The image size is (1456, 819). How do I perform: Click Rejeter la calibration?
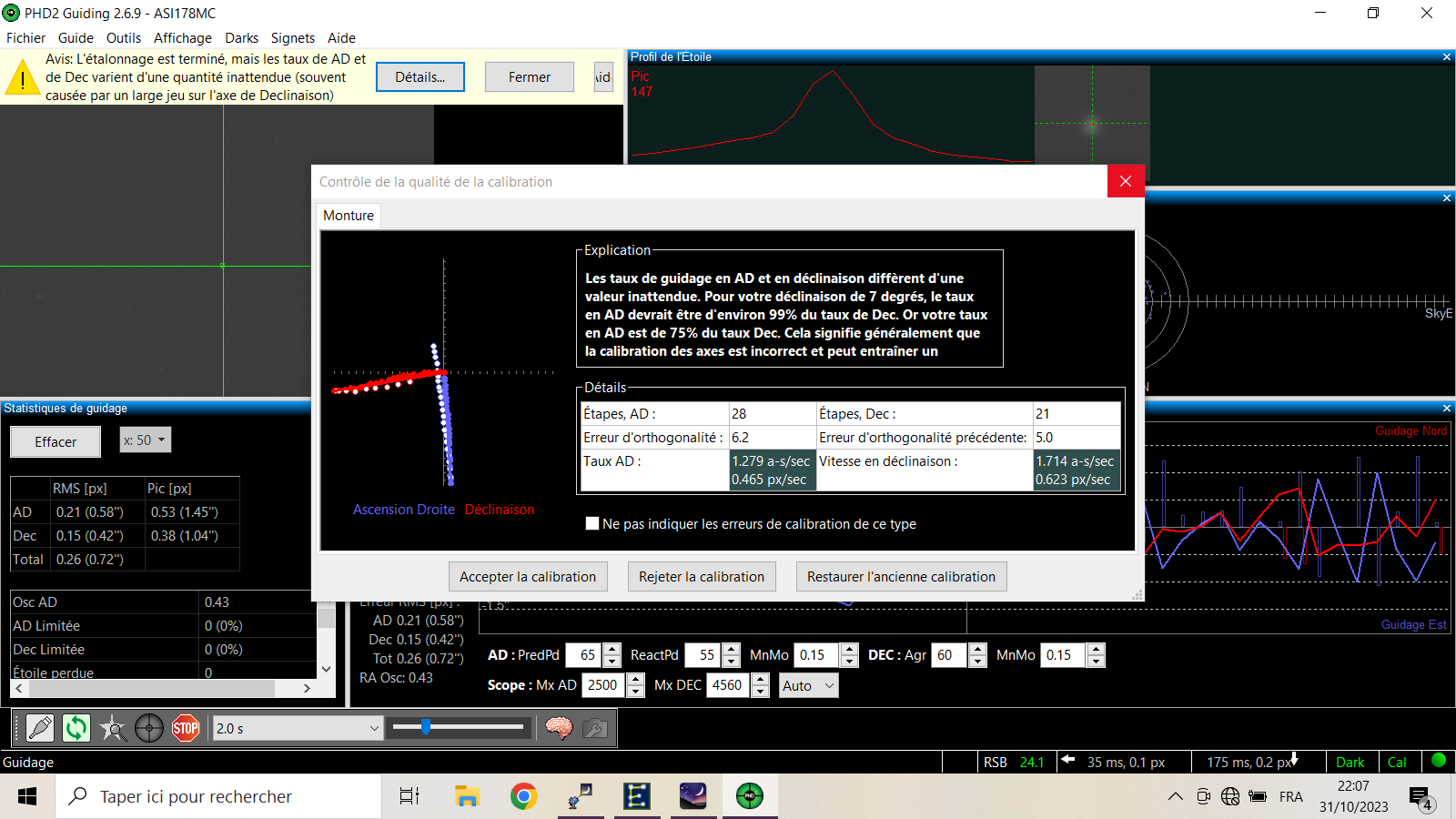click(x=702, y=577)
